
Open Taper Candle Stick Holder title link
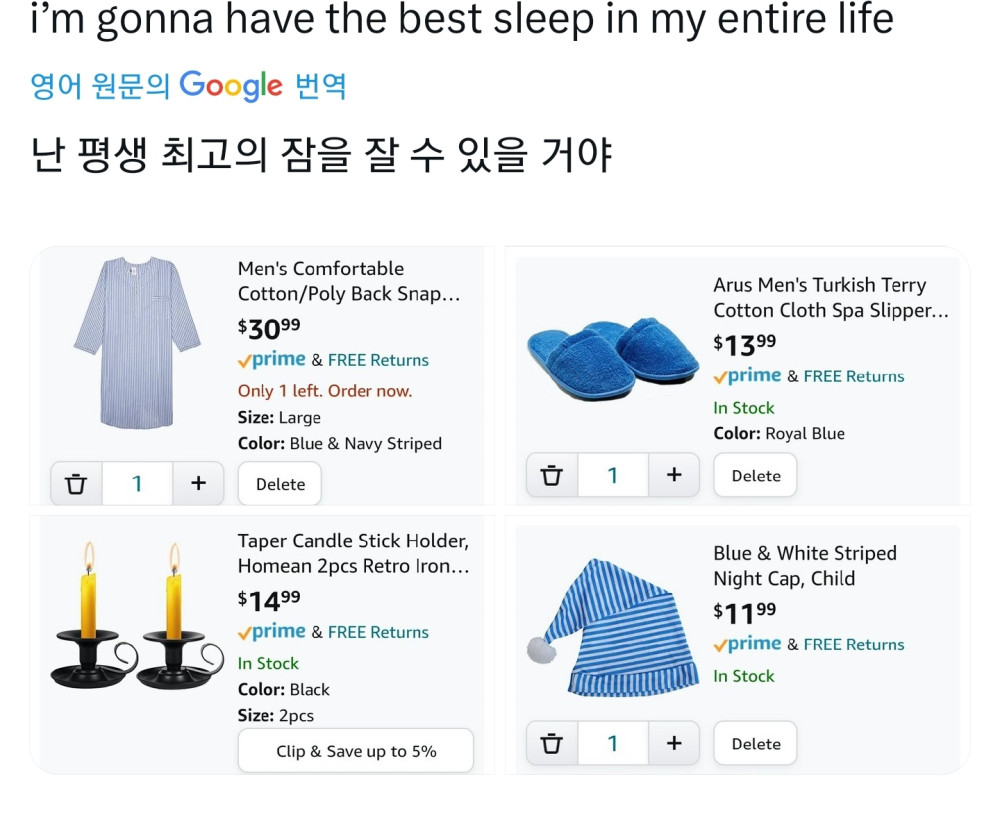pos(353,553)
